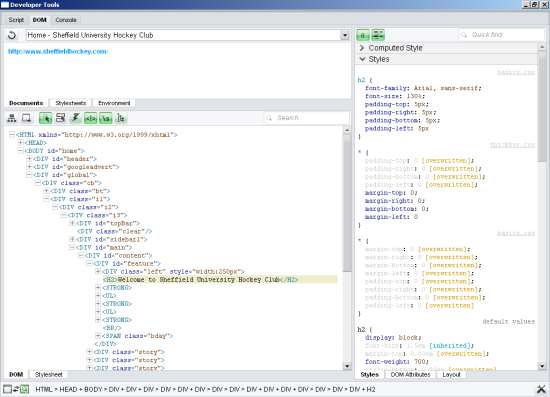Click the display: block declaration

click(393, 337)
